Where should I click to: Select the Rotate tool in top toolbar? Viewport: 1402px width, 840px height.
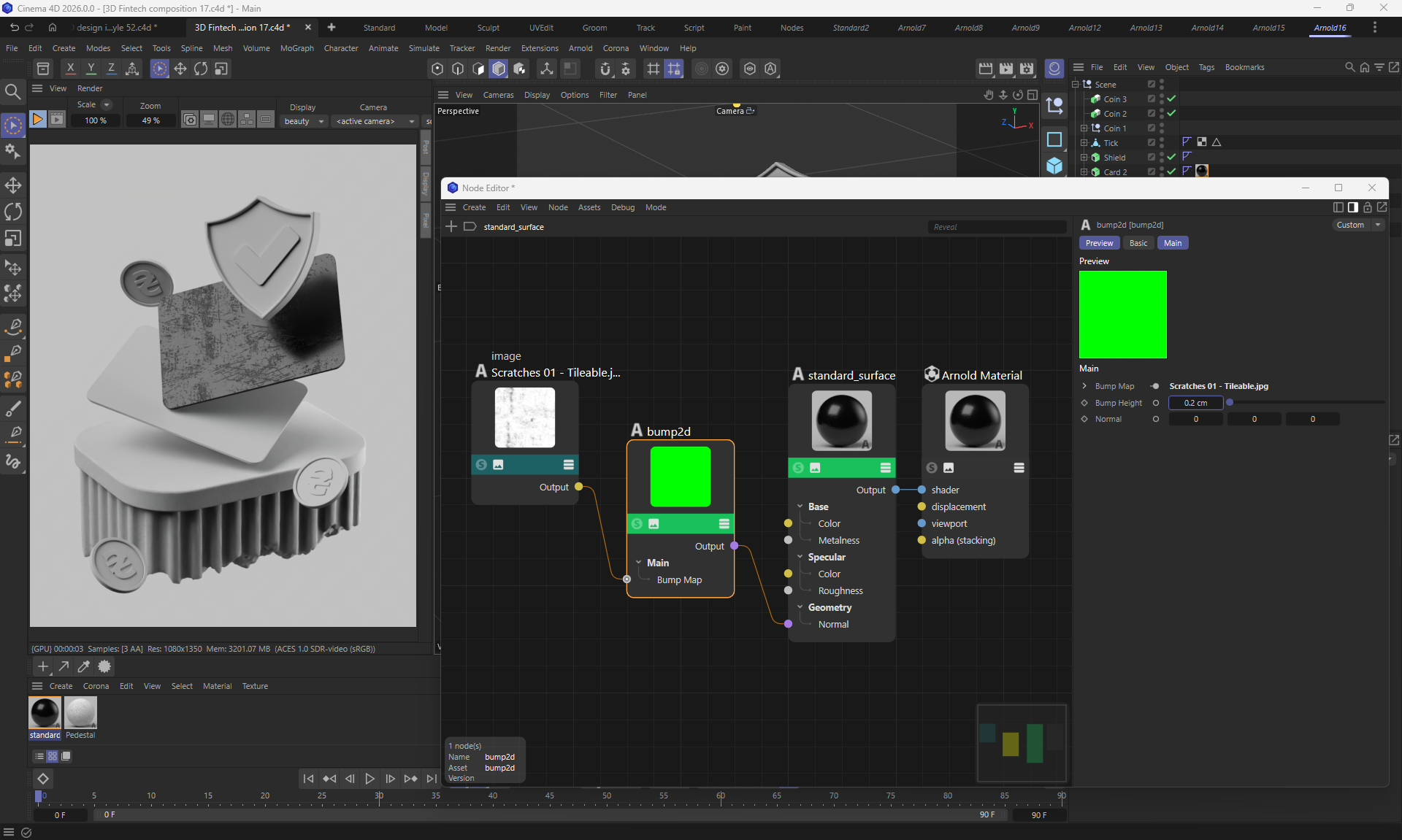click(x=200, y=69)
